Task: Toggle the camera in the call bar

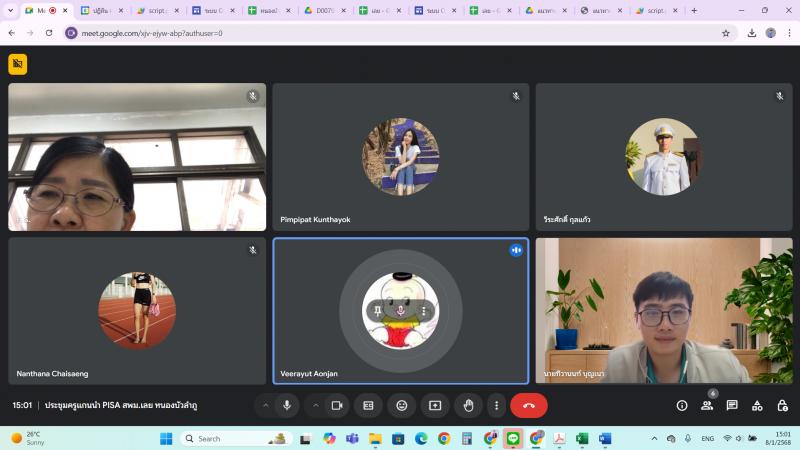Action: [337, 406]
